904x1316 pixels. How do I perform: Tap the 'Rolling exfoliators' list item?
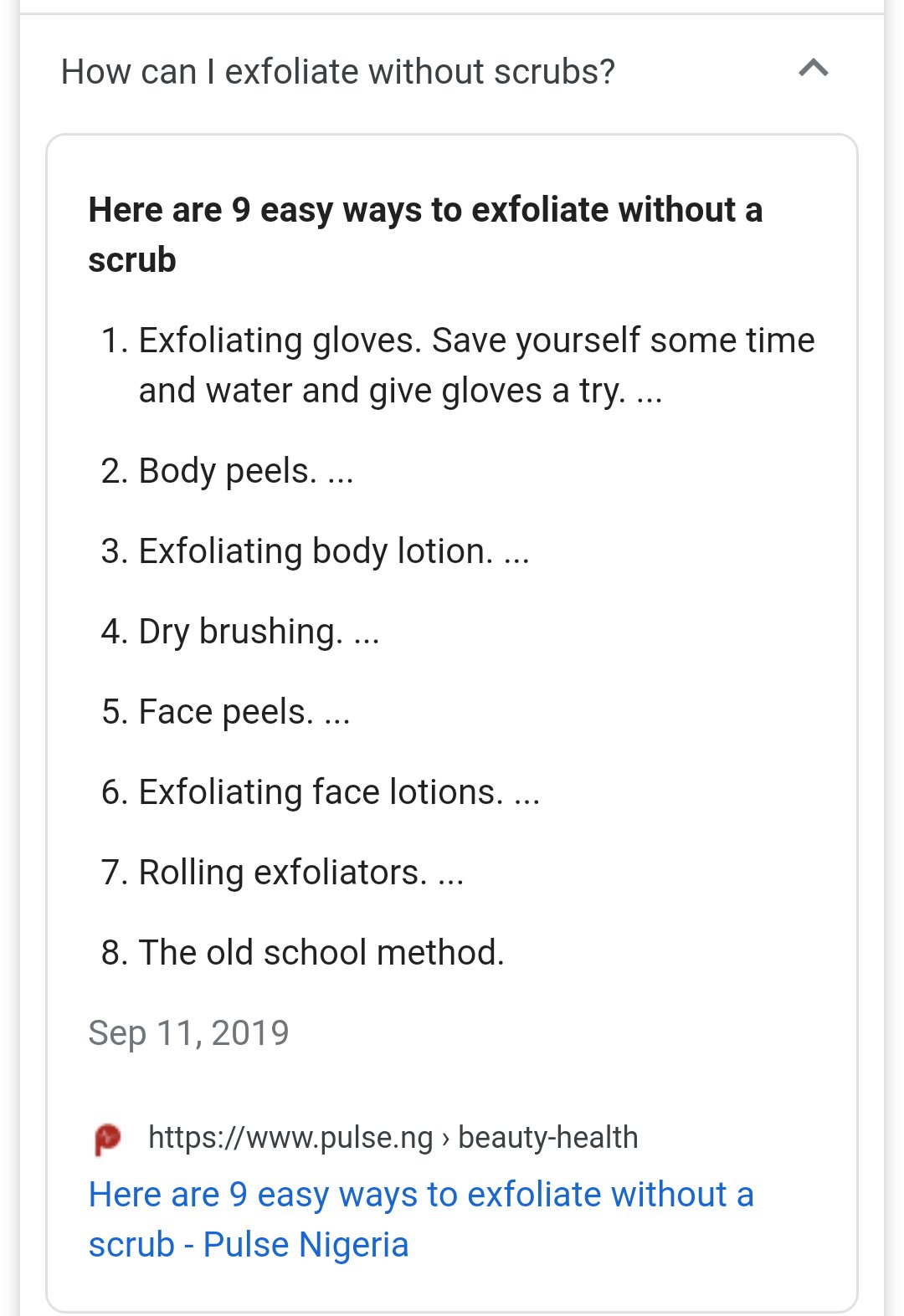pyautogui.click(x=282, y=873)
